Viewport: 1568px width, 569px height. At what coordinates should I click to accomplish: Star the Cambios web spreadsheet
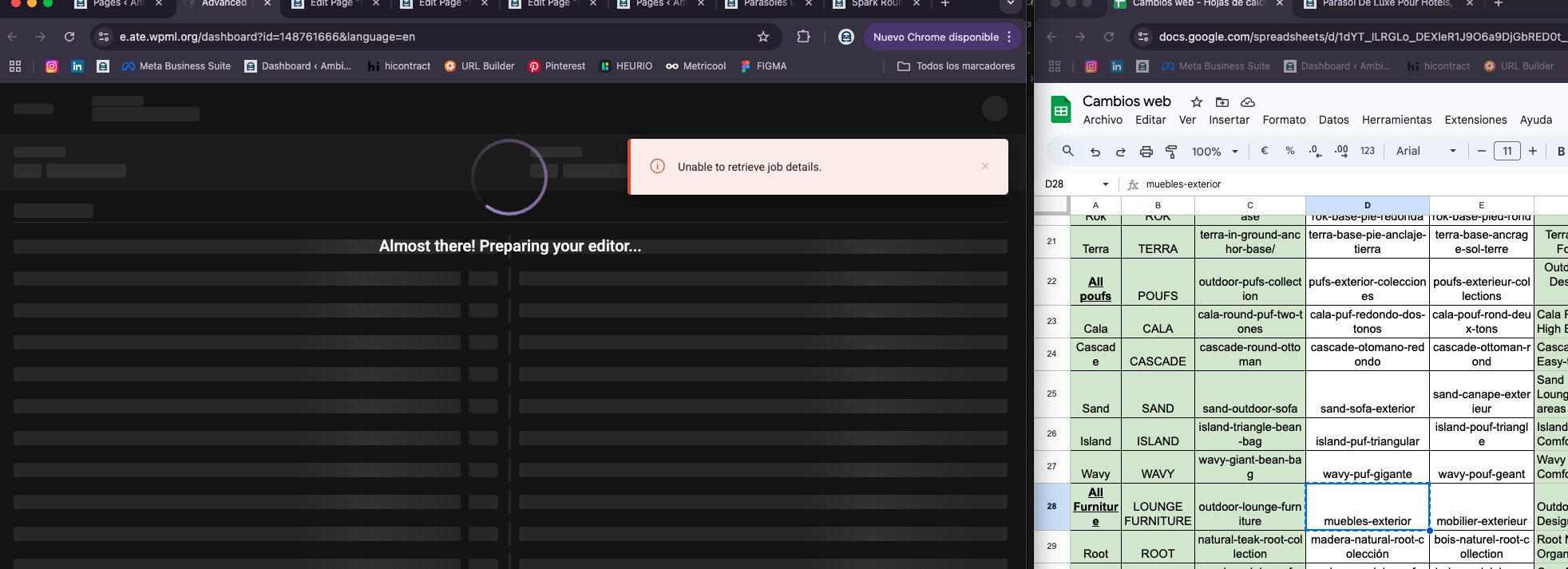coord(1196,102)
